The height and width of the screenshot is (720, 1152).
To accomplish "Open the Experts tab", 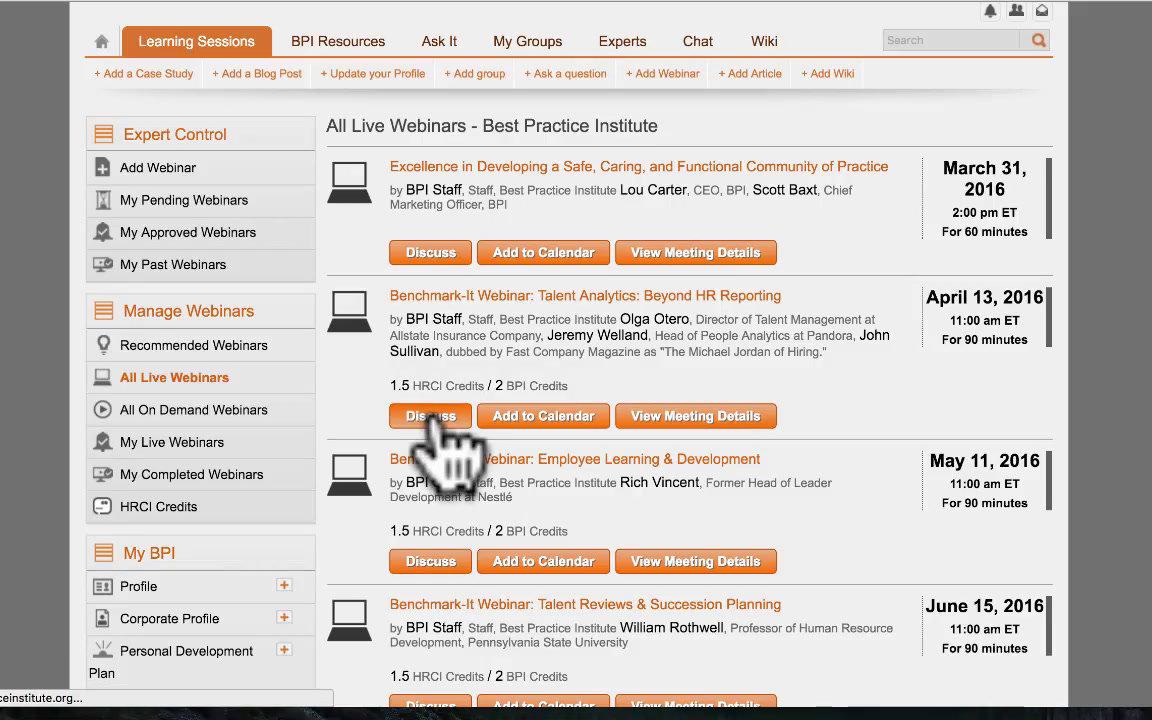I will (622, 41).
